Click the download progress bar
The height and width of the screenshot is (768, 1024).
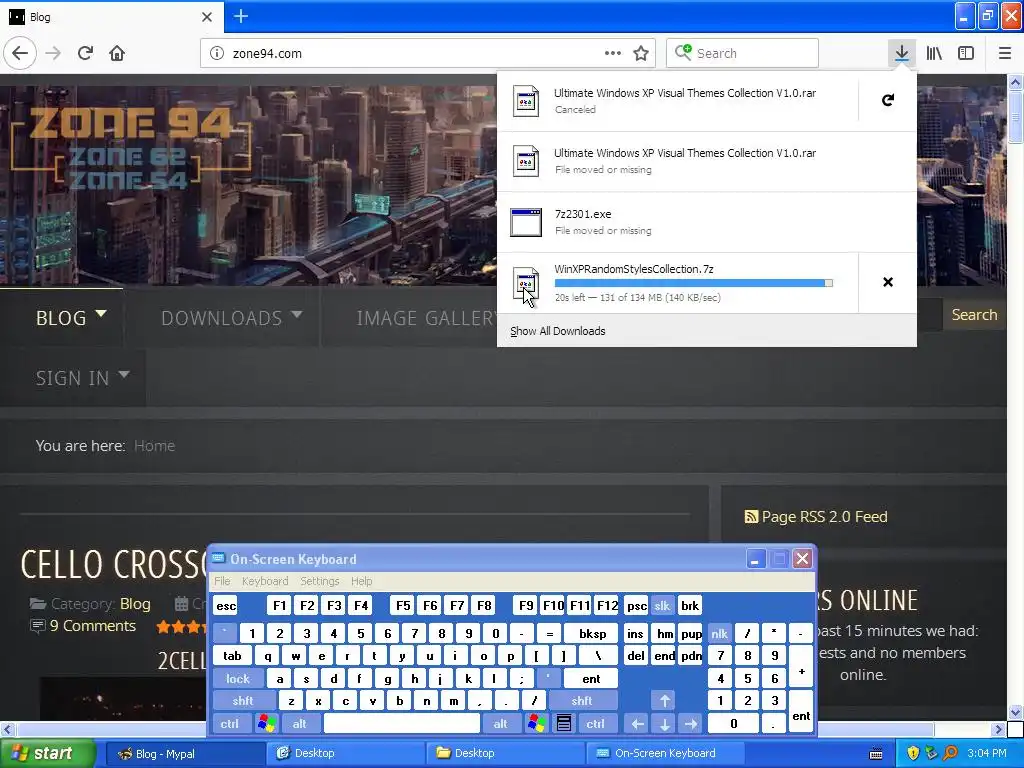[x=694, y=283]
